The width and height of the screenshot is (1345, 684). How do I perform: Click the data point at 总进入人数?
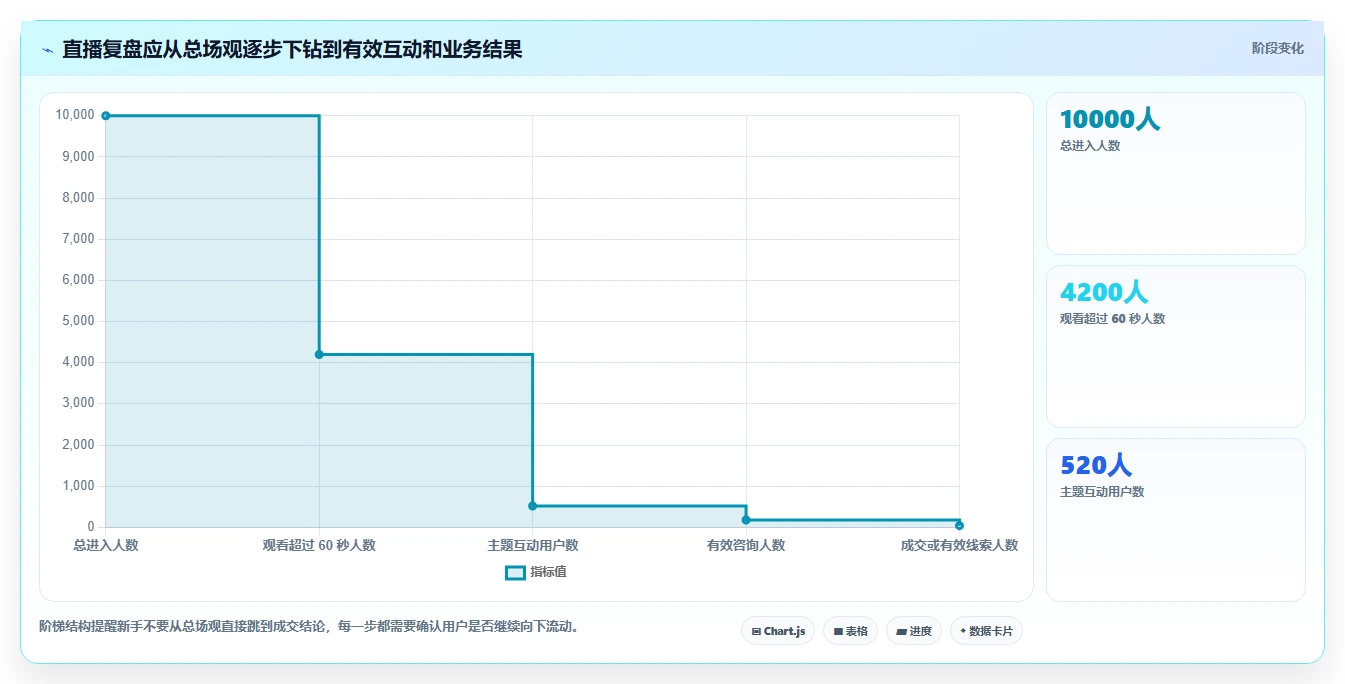[x=106, y=115]
